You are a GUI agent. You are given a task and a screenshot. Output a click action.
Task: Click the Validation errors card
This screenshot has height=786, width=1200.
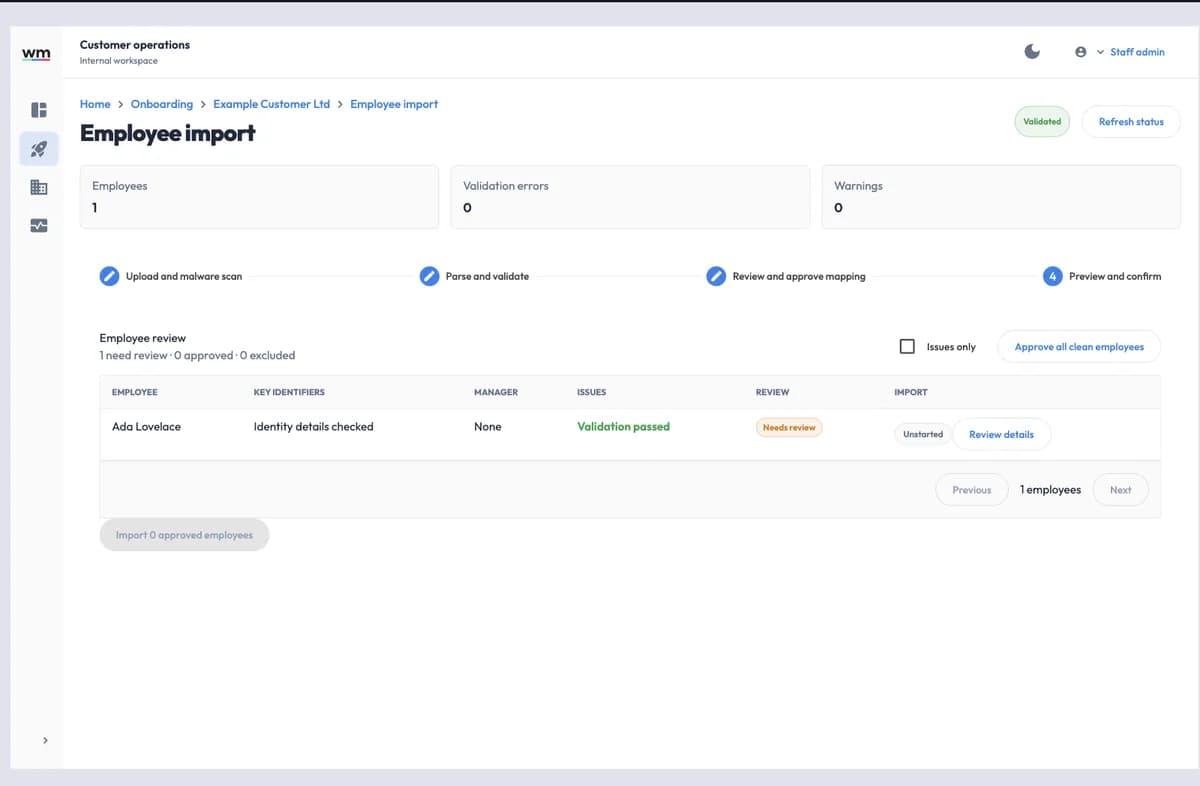[x=630, y=197]
